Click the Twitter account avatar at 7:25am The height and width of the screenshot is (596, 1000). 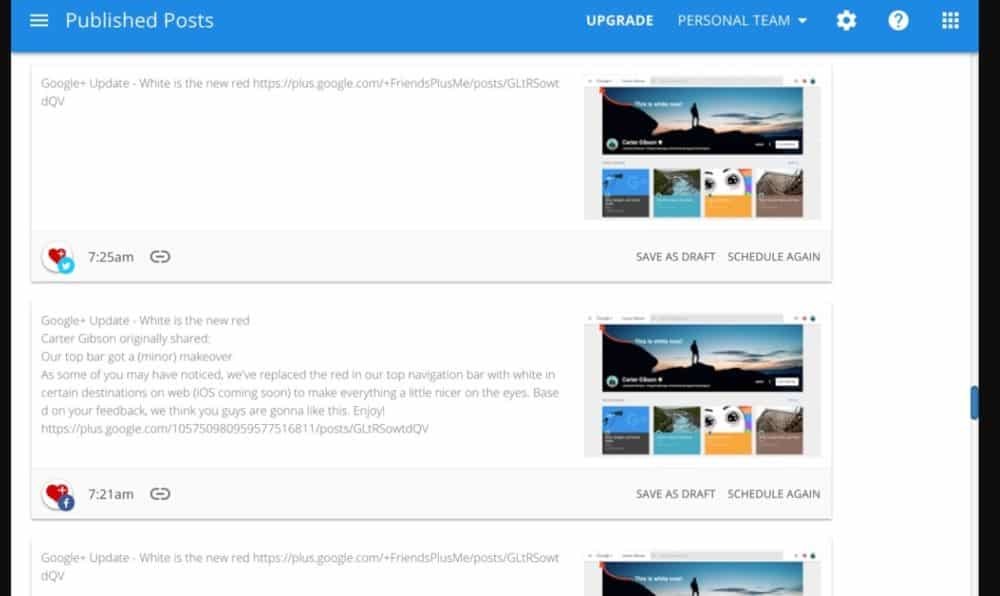(59, 258)
